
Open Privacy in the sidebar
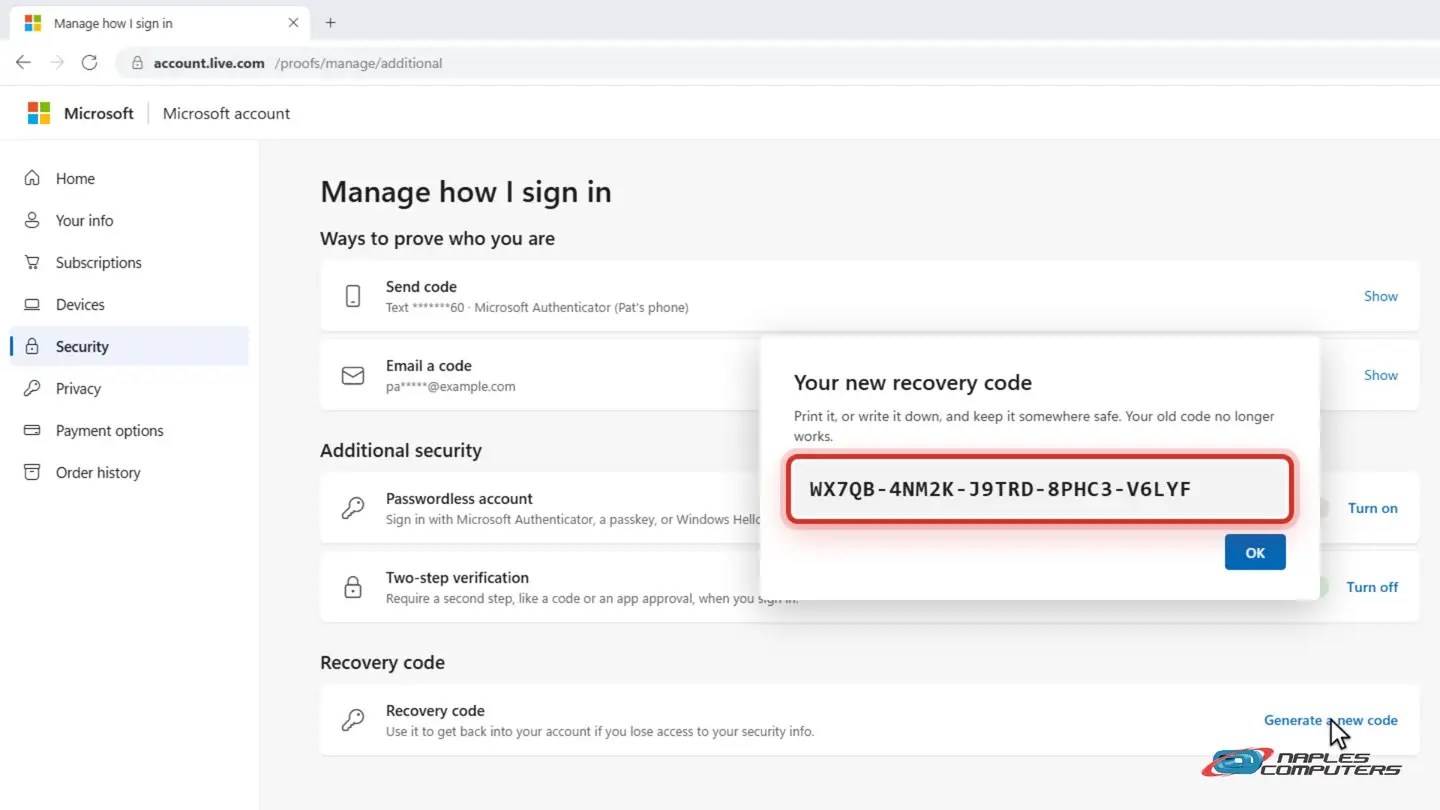click(x=129, y=388)
